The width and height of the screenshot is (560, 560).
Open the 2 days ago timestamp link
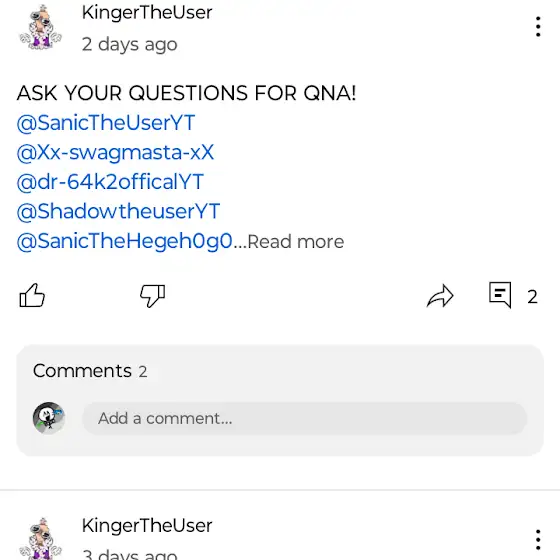coord(130,45)
